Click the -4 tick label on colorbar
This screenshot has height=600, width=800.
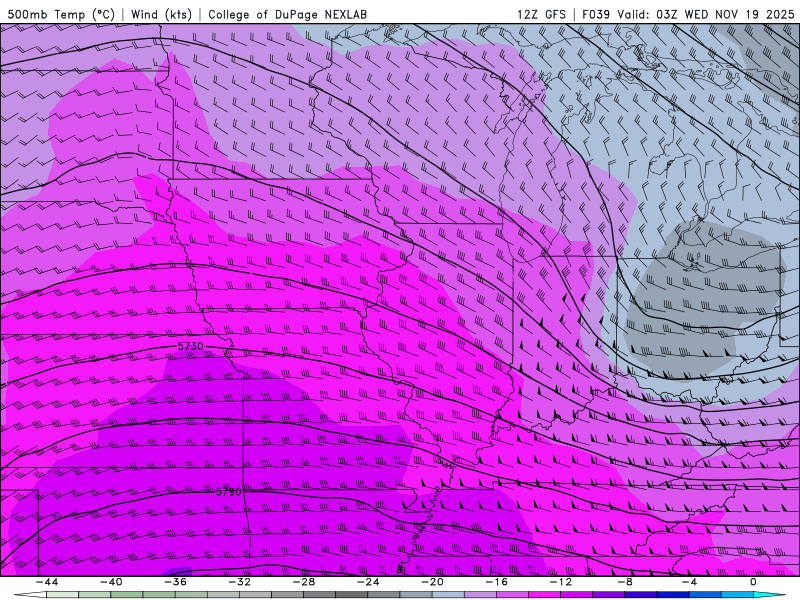pos(689,582)
